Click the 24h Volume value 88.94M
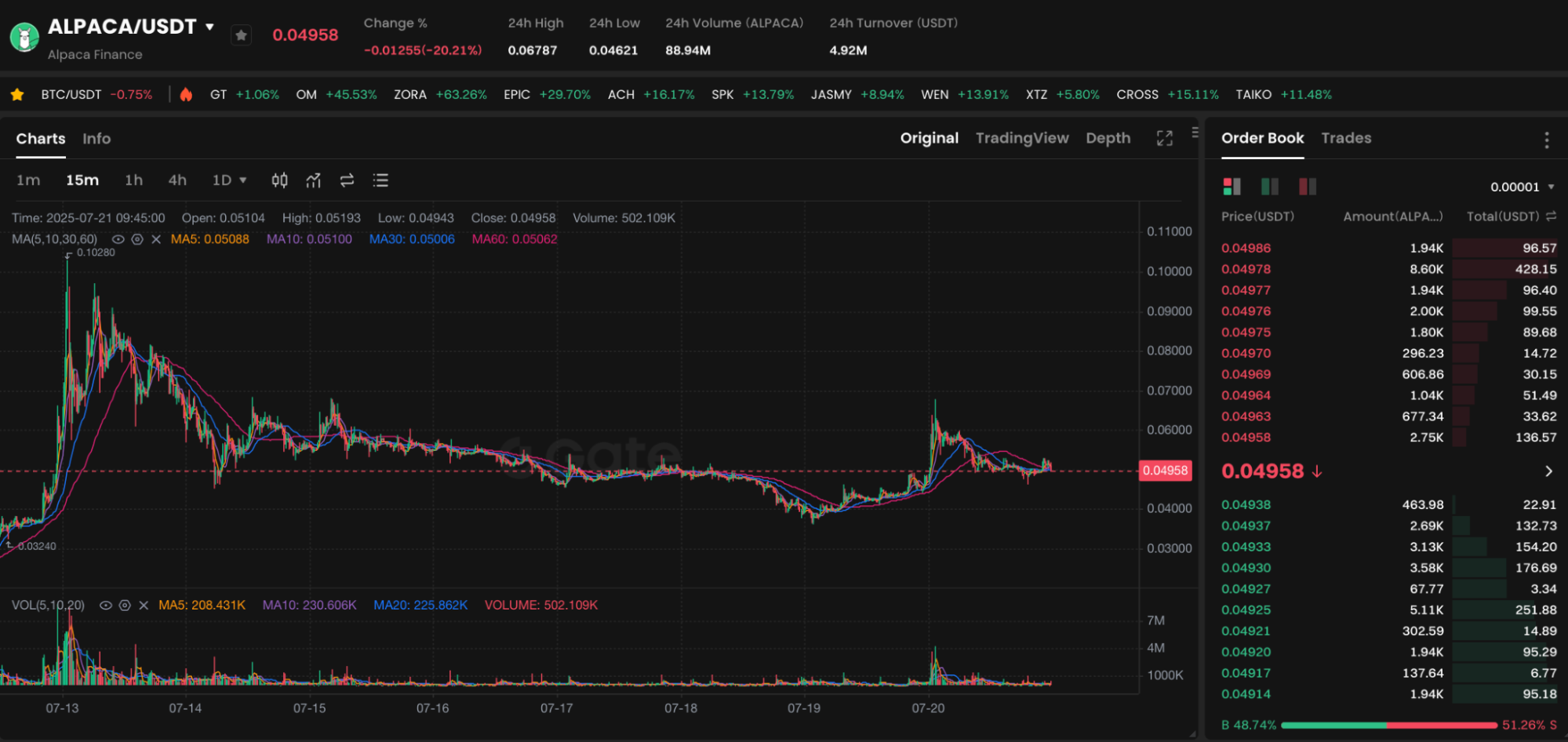The width and height of the screenshot is (1568, 742). click(x=688, y=50)
